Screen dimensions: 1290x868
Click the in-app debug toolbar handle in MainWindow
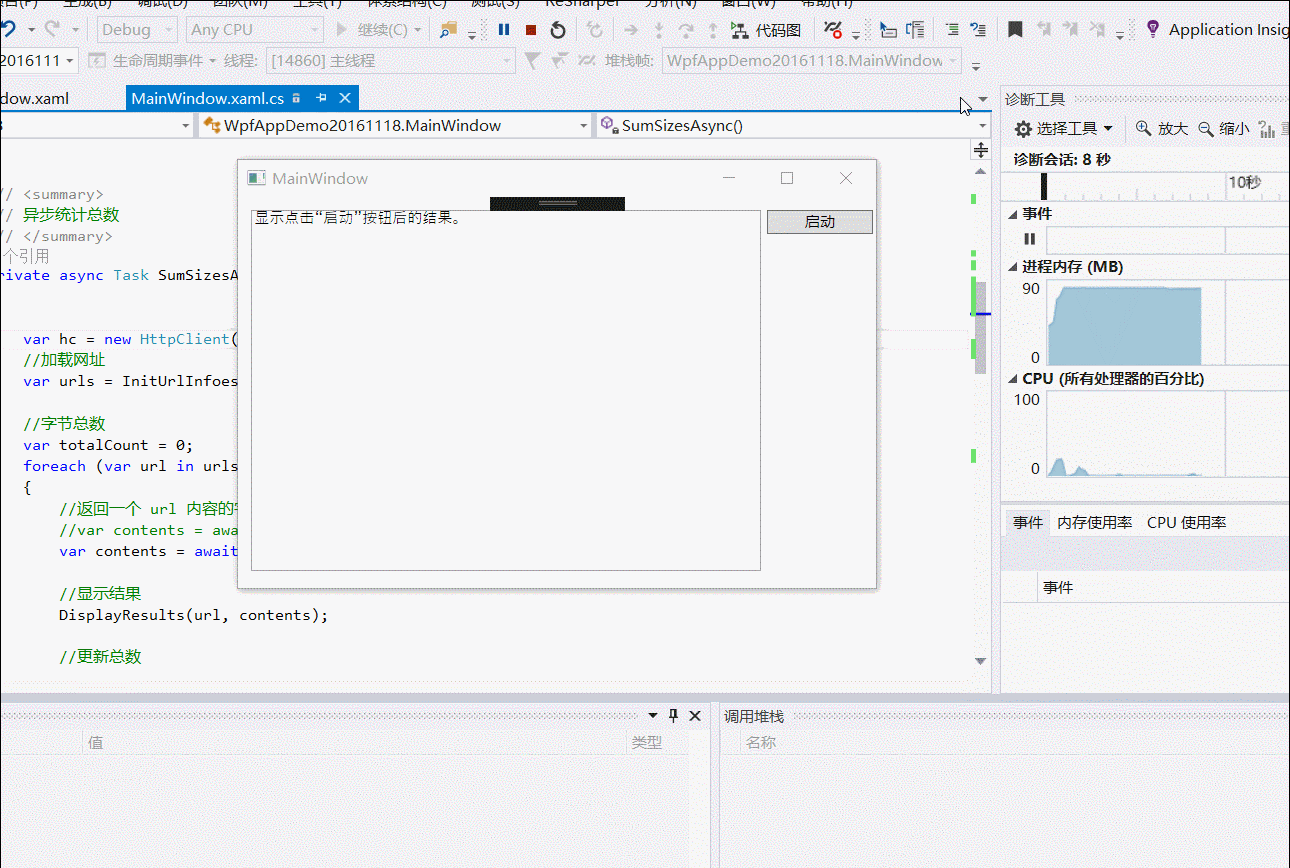tap(557, 203)
